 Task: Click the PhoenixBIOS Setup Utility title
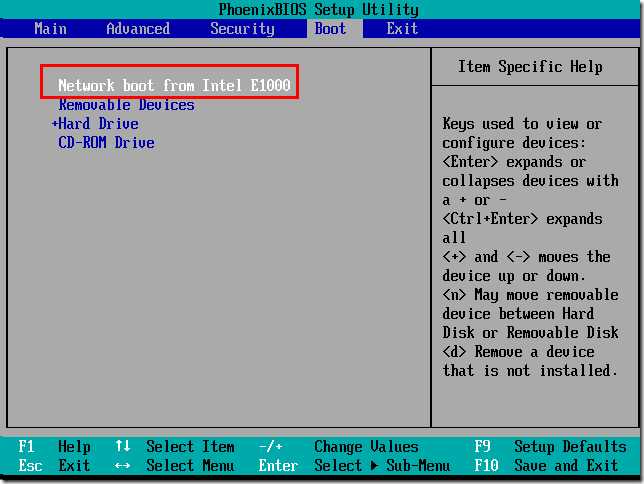(319, 9)
